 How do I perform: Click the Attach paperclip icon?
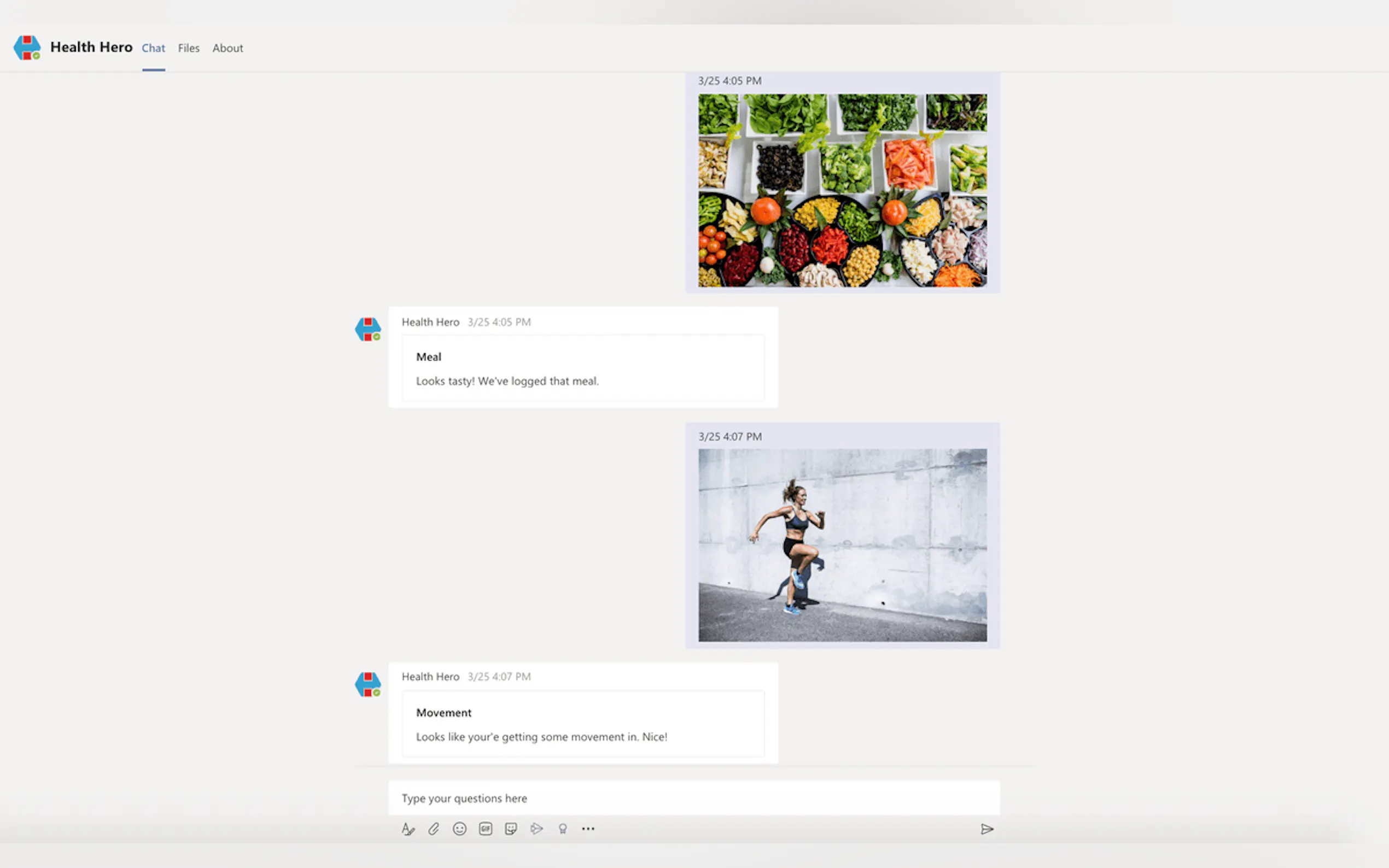point(434,829)
